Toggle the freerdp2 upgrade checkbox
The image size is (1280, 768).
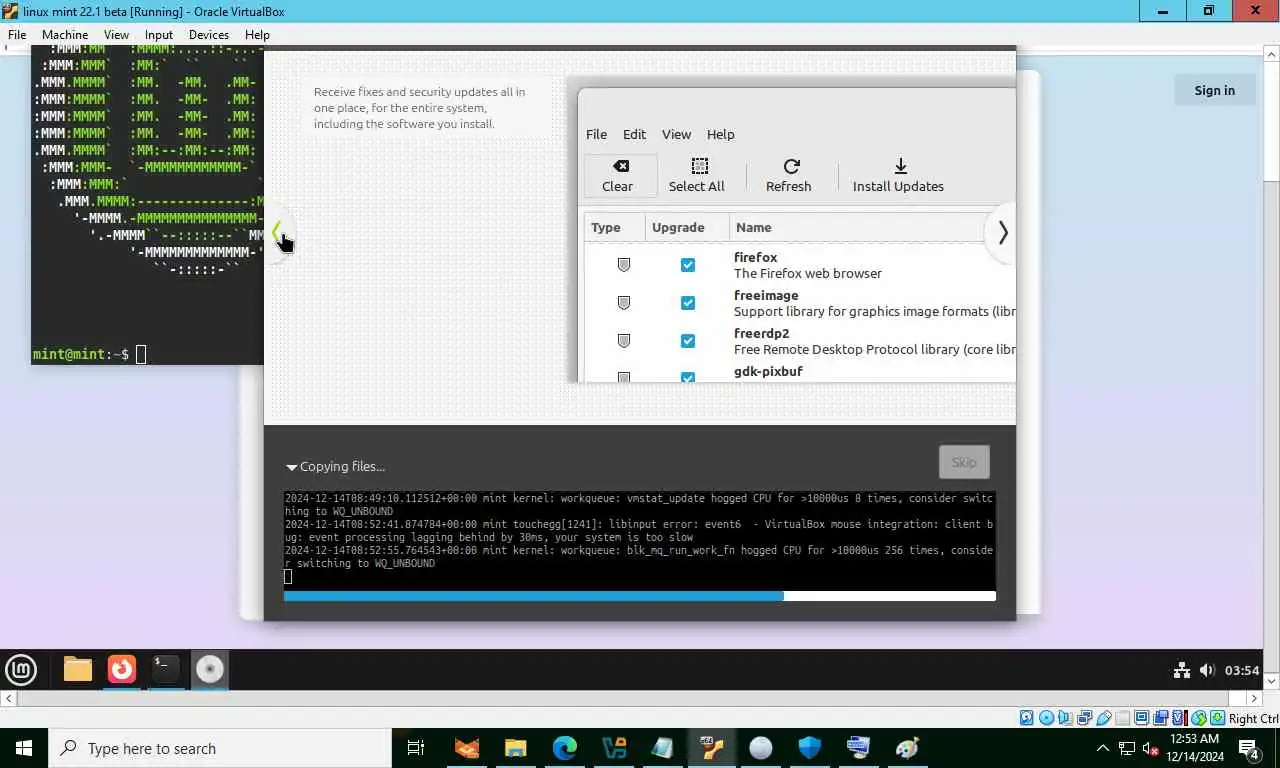[x=688, y=341]
